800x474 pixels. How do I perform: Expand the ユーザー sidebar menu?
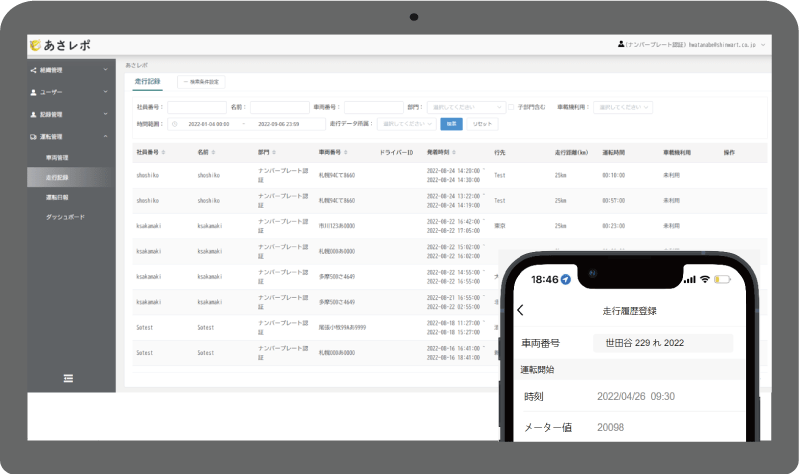(106, 92)
